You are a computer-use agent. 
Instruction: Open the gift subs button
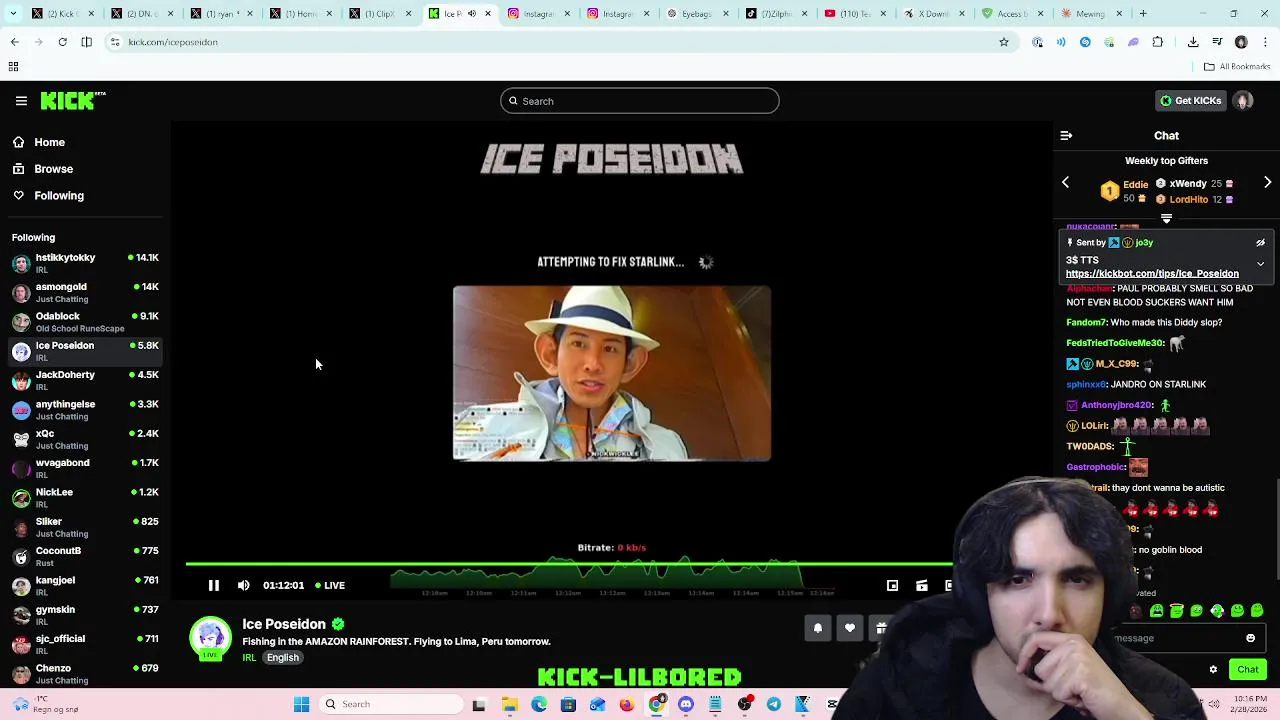[x=880, y=628]
